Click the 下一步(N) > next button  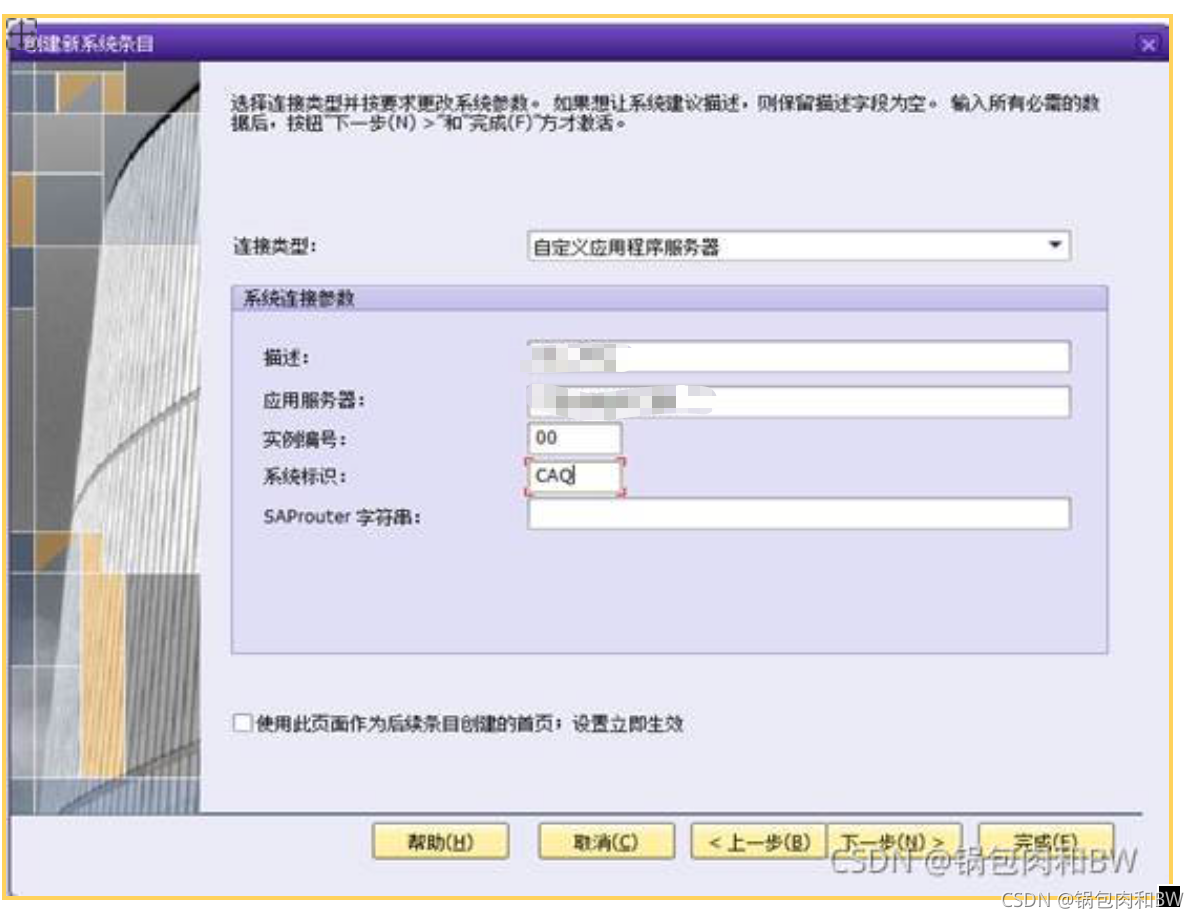click(893, 842)
